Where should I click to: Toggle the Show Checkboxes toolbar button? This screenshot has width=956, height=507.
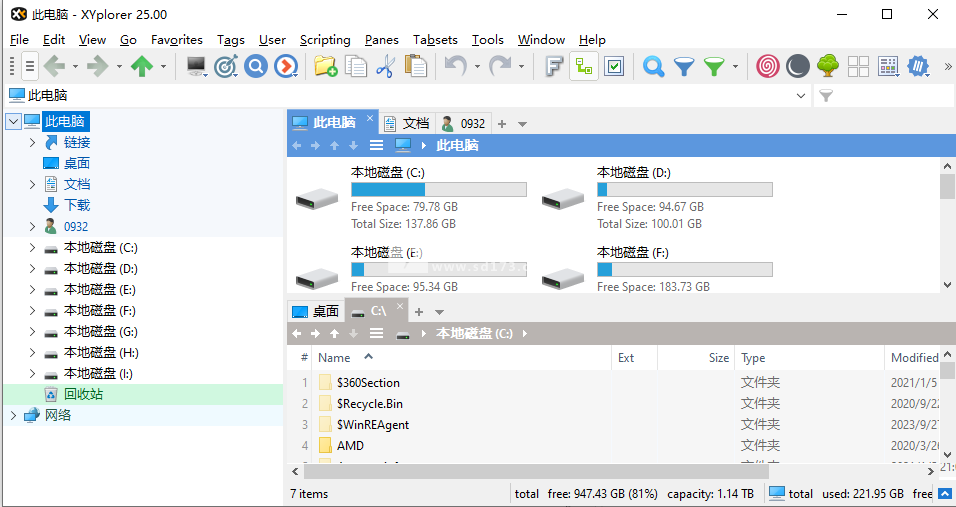(x=615, y=66)
